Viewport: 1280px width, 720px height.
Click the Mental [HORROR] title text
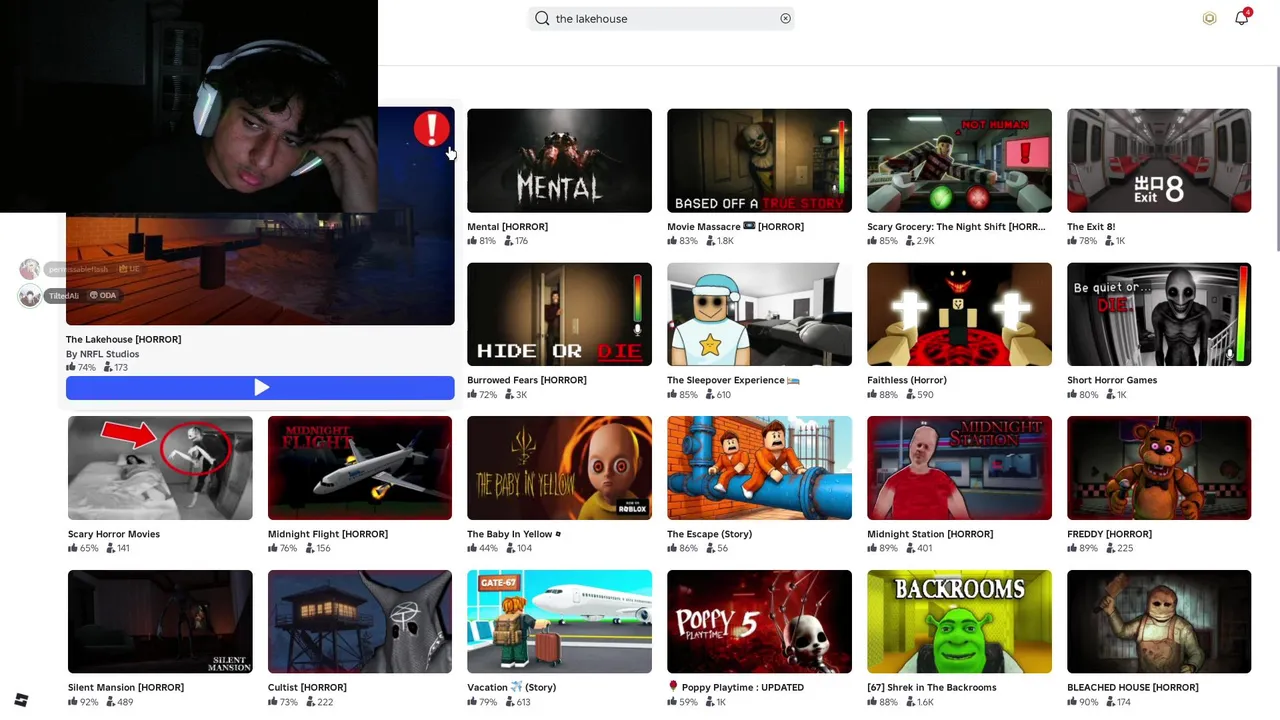click(507, 227)
